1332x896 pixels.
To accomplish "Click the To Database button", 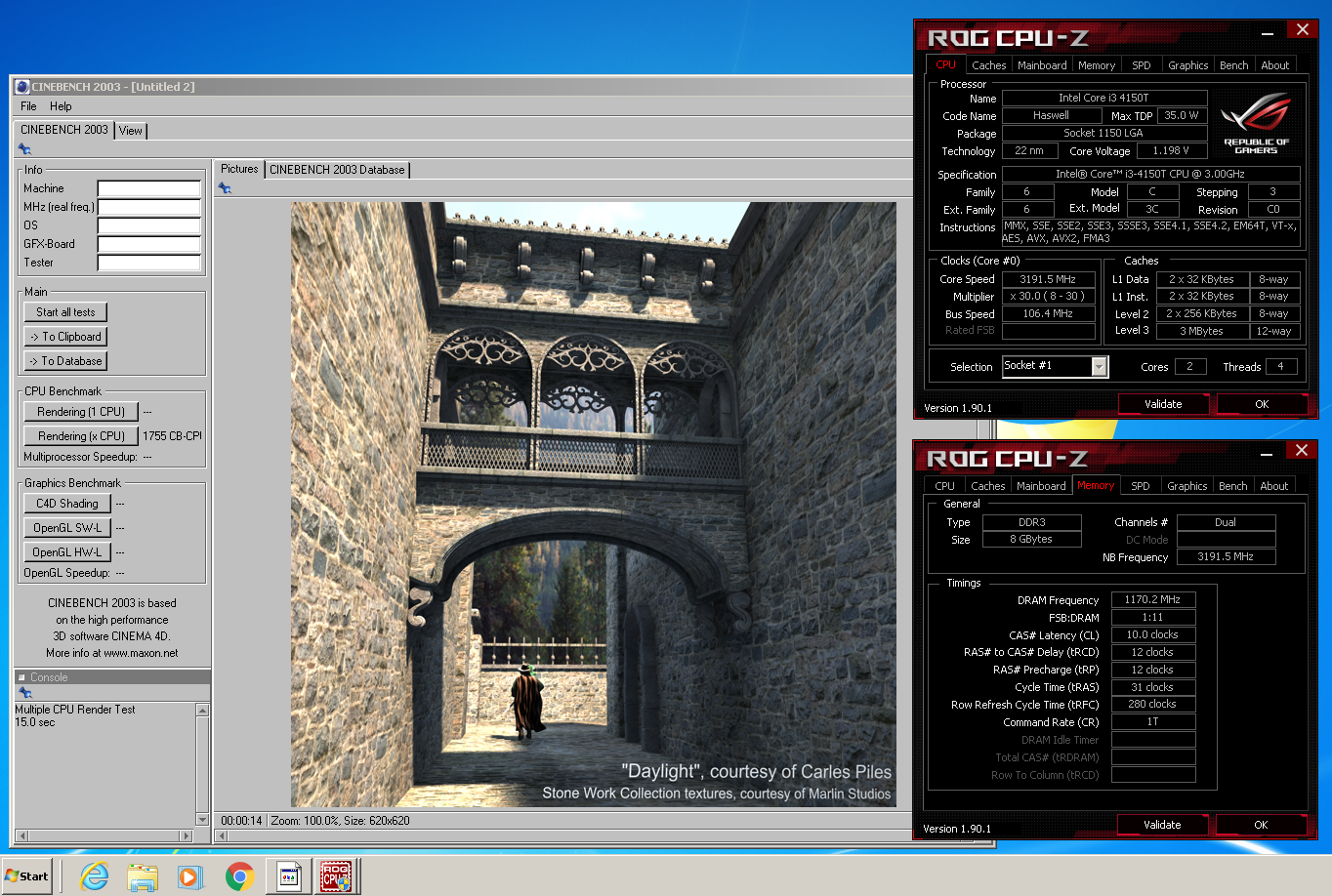I will tap(65, 361).
